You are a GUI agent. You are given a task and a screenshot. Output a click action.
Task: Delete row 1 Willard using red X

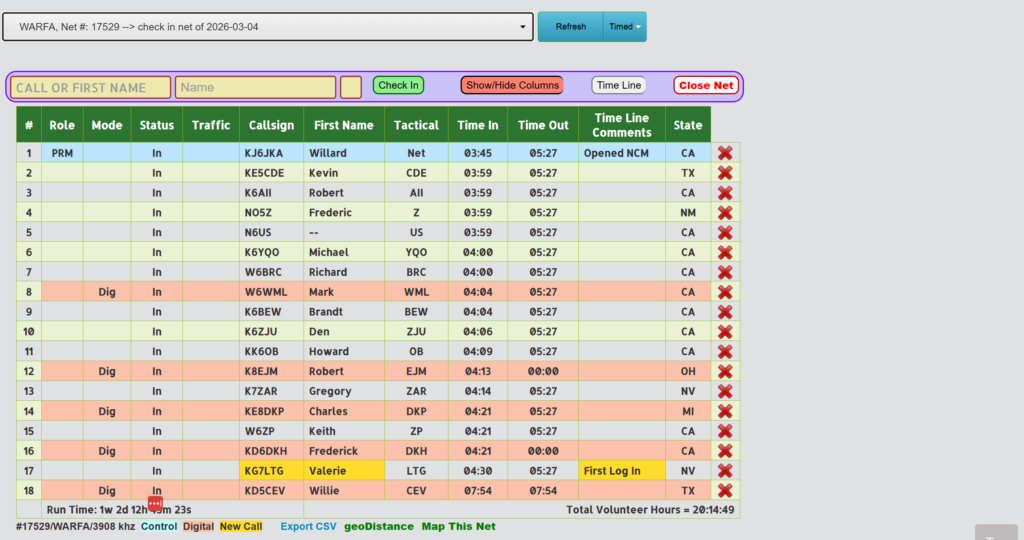[725, 153]
